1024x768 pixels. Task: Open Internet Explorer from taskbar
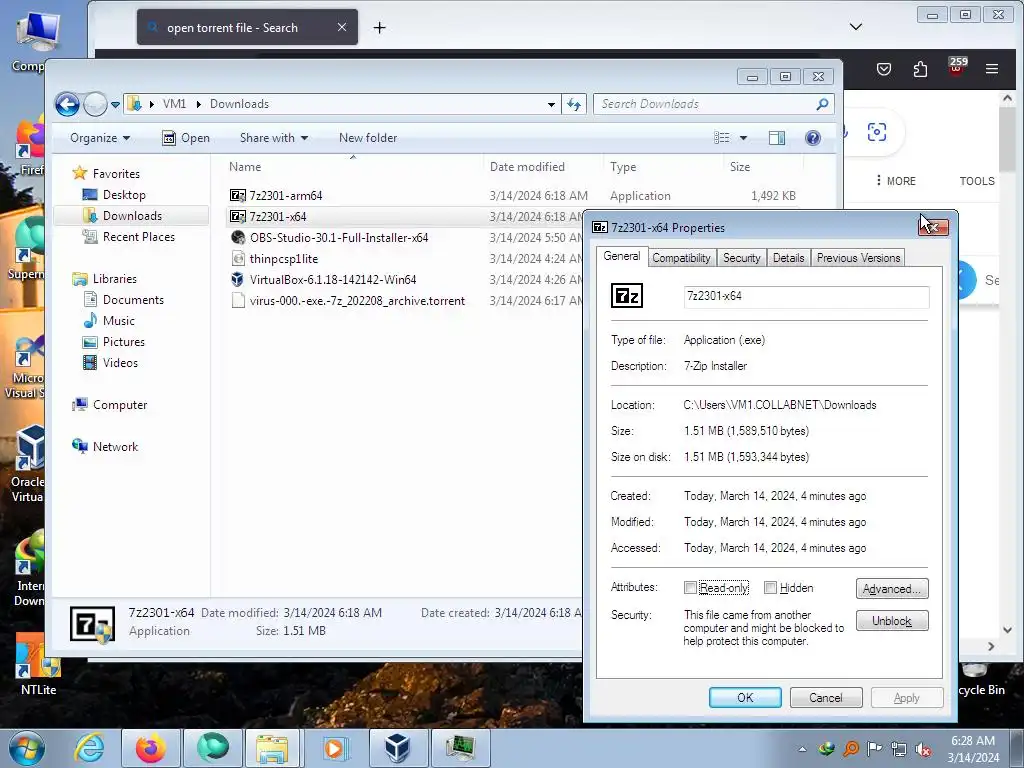pyautogui.click(x=89, y=748)
